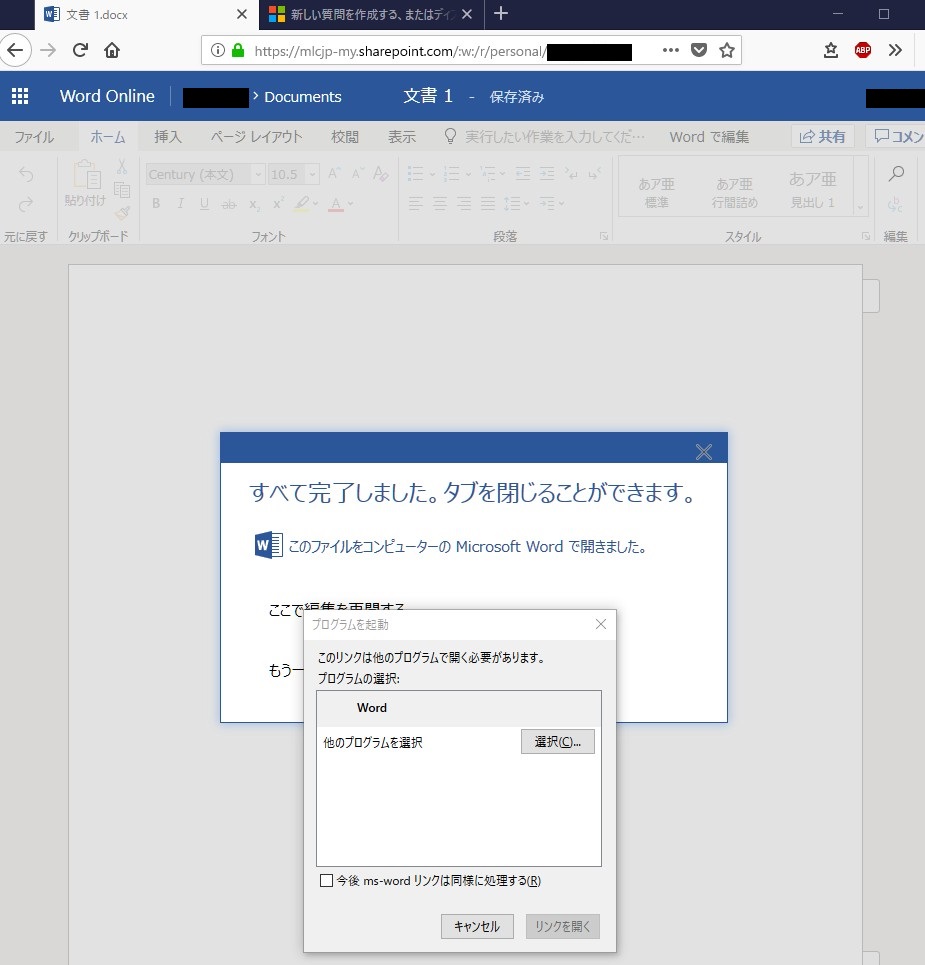Show more toolbar items with double chevron

click(895, 50)
